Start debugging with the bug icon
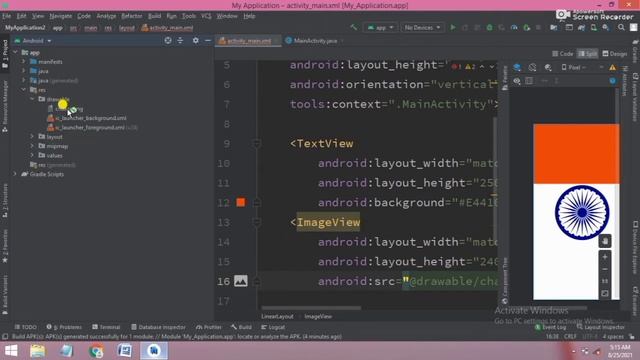The width and height of the screenshot is (640, 360). click(489, 27)
